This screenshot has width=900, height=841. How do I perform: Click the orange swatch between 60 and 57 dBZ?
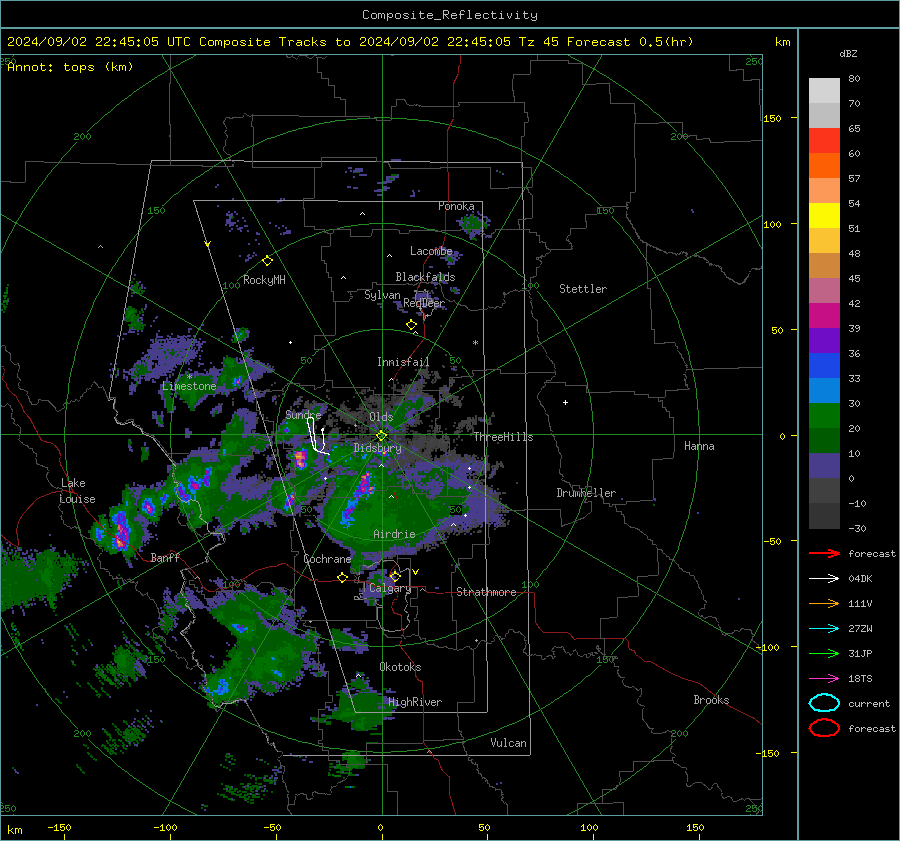tap(824, 166)
